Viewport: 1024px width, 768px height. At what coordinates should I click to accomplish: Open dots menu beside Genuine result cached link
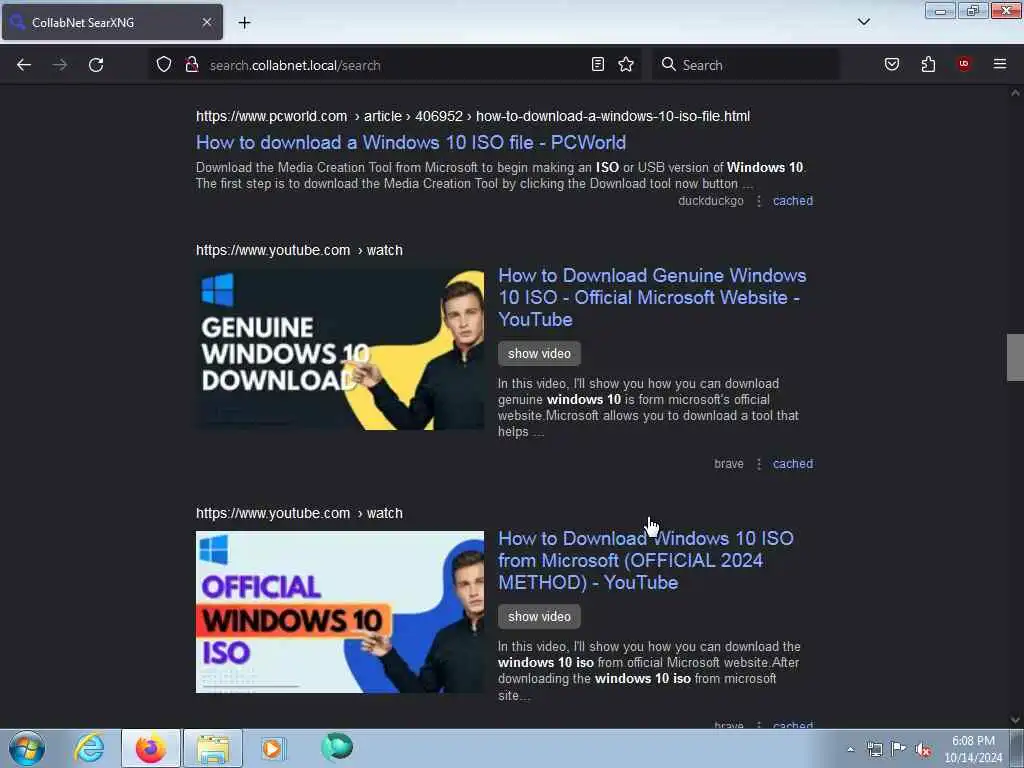click(759, 464)
